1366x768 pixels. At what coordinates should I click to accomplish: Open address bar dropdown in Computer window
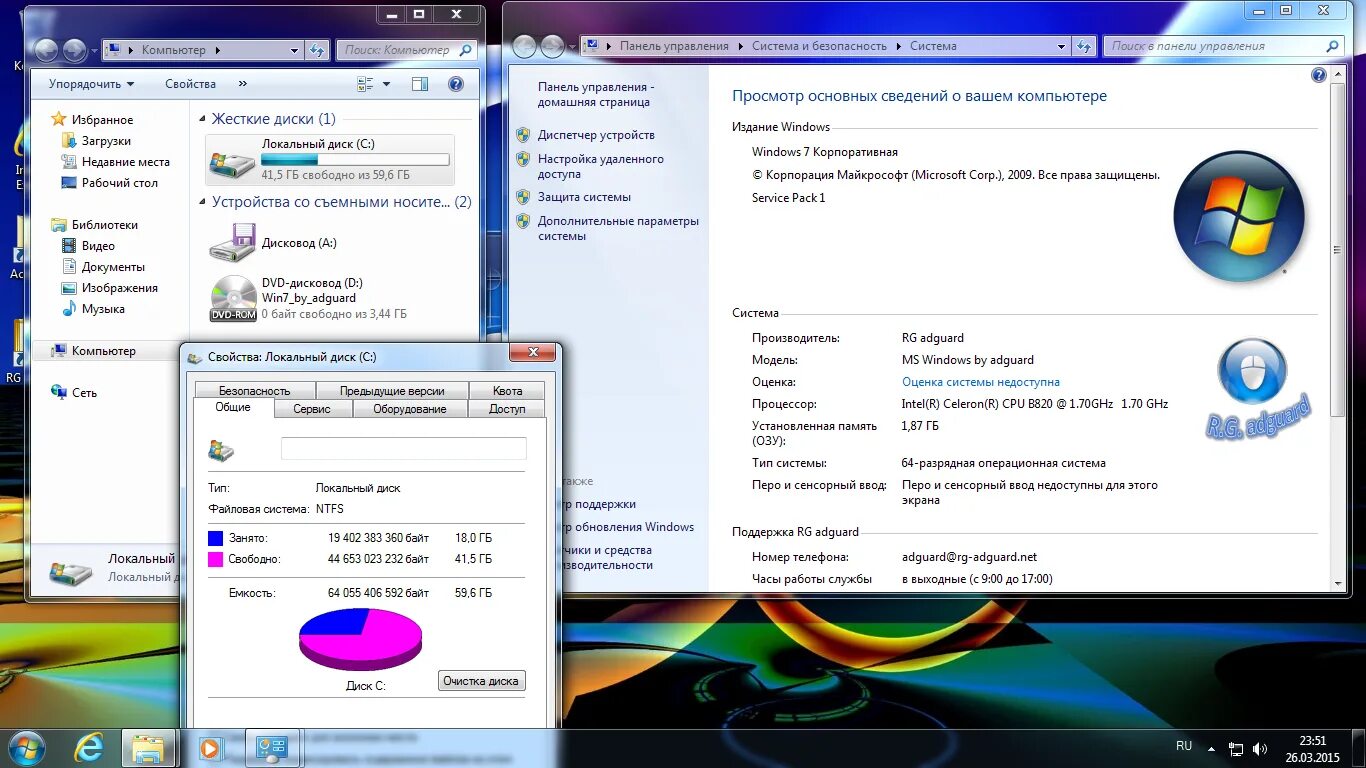coord(294,50)
